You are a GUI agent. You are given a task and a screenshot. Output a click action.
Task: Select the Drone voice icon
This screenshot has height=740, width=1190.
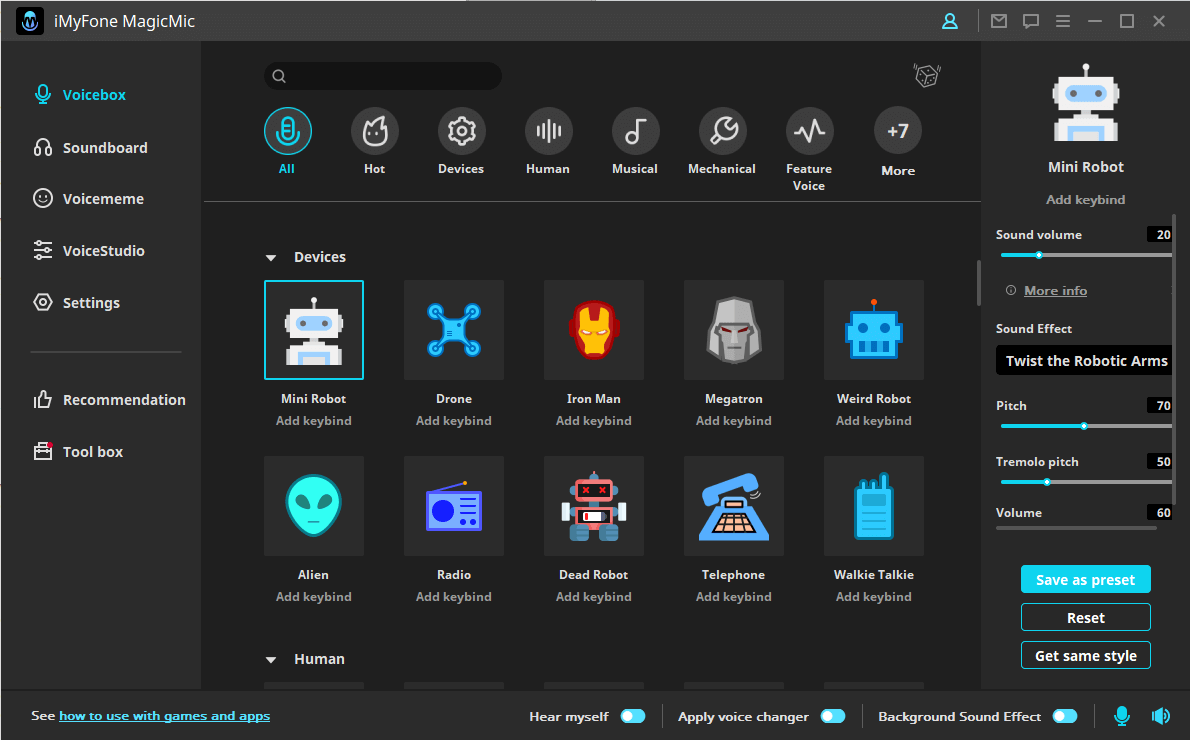[454, 330]
